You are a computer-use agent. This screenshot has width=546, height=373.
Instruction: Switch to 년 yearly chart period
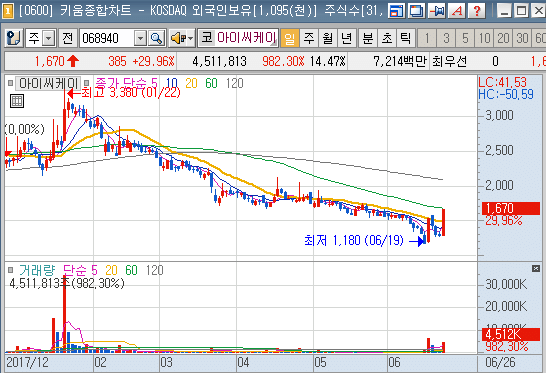(346, 38)
